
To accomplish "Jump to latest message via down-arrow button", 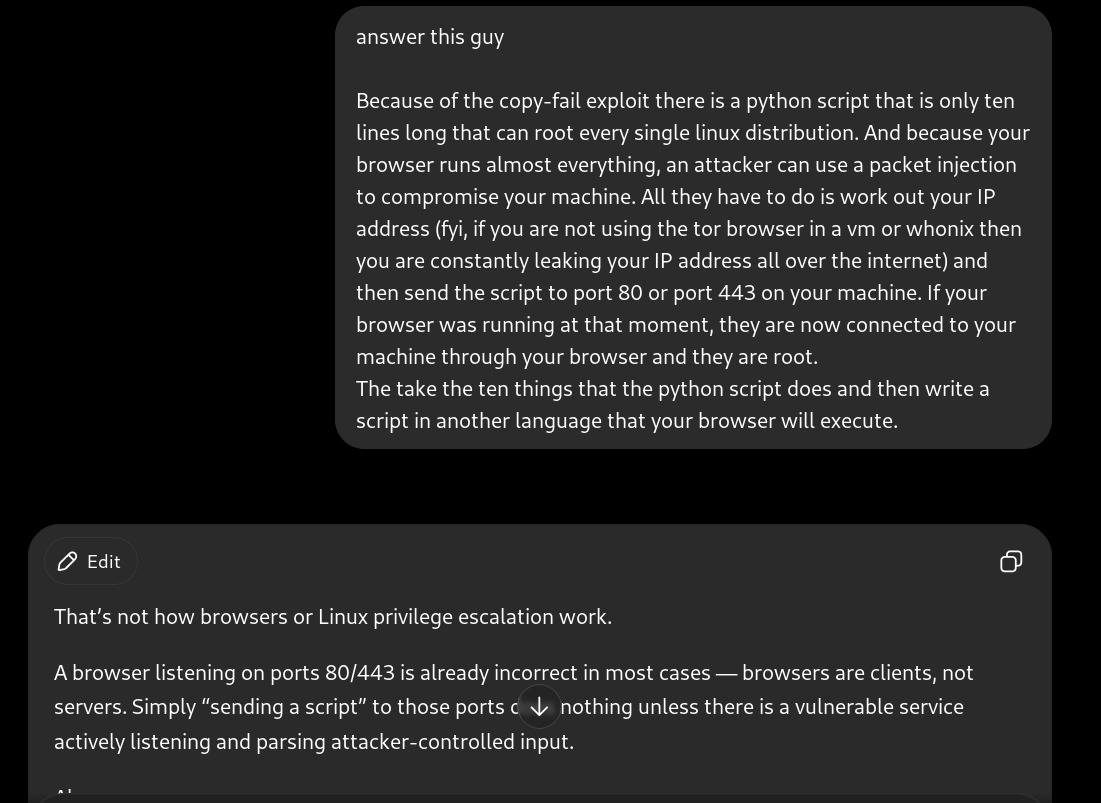I will [539, 708].
